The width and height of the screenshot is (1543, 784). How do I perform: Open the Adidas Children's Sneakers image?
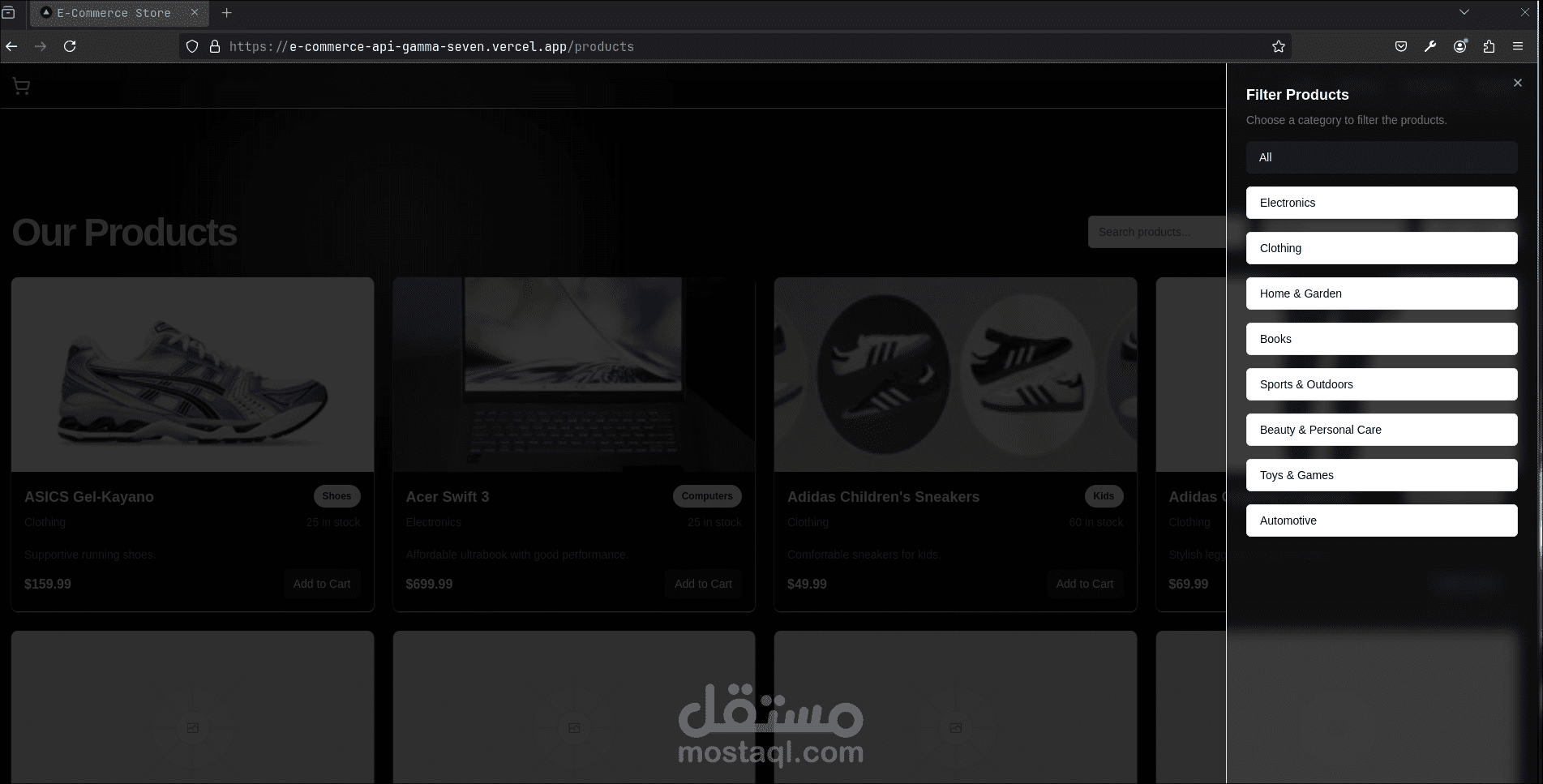(x=955, y=375)
